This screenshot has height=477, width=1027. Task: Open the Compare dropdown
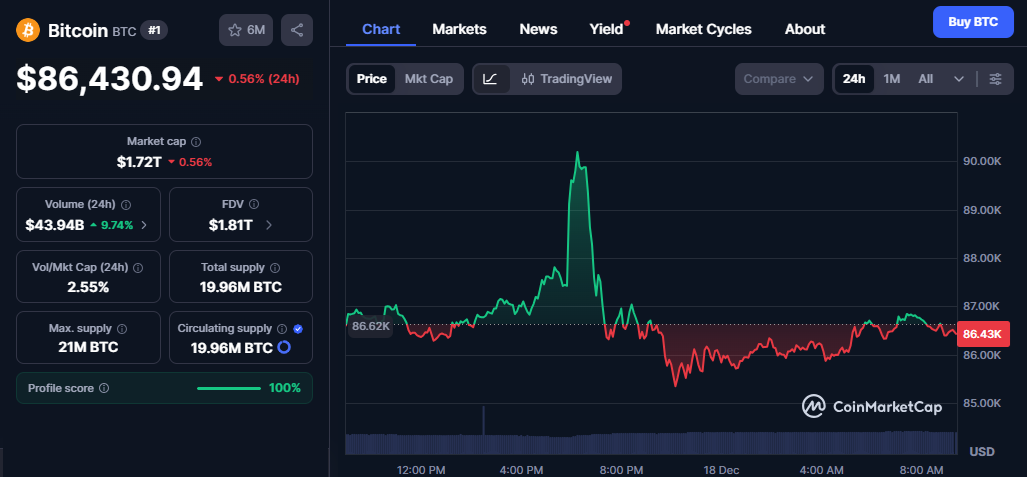(x=779, y=79)
